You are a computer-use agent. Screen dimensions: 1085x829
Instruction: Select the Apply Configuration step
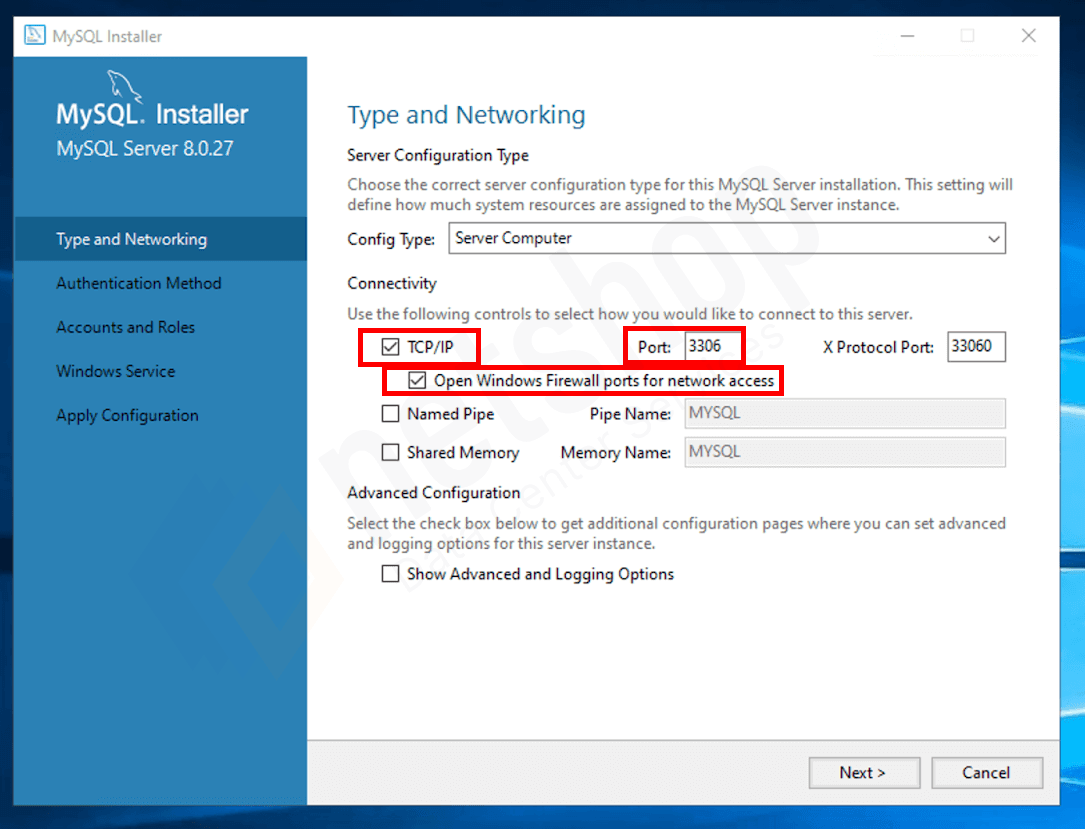127,415
